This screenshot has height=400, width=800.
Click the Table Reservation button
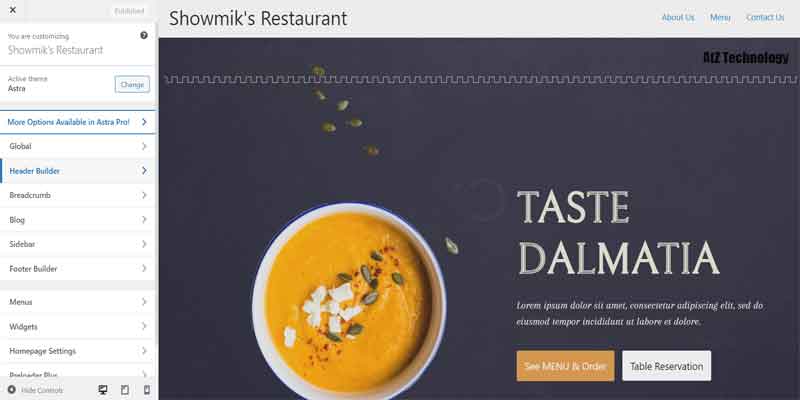click(666, 366)
